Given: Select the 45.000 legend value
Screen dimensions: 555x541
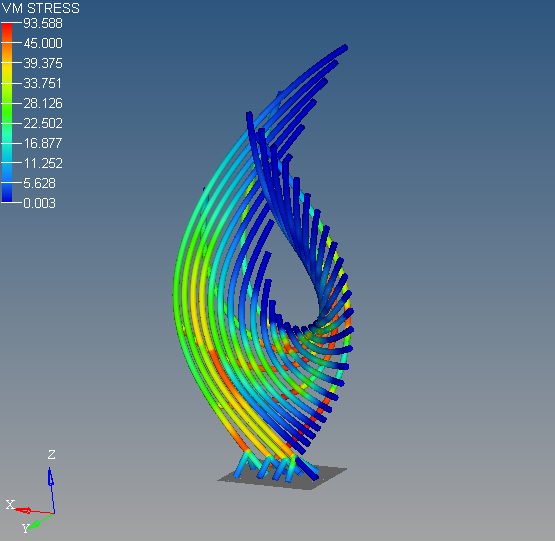Looking at the screenshot, I should (x=43, y=43).
